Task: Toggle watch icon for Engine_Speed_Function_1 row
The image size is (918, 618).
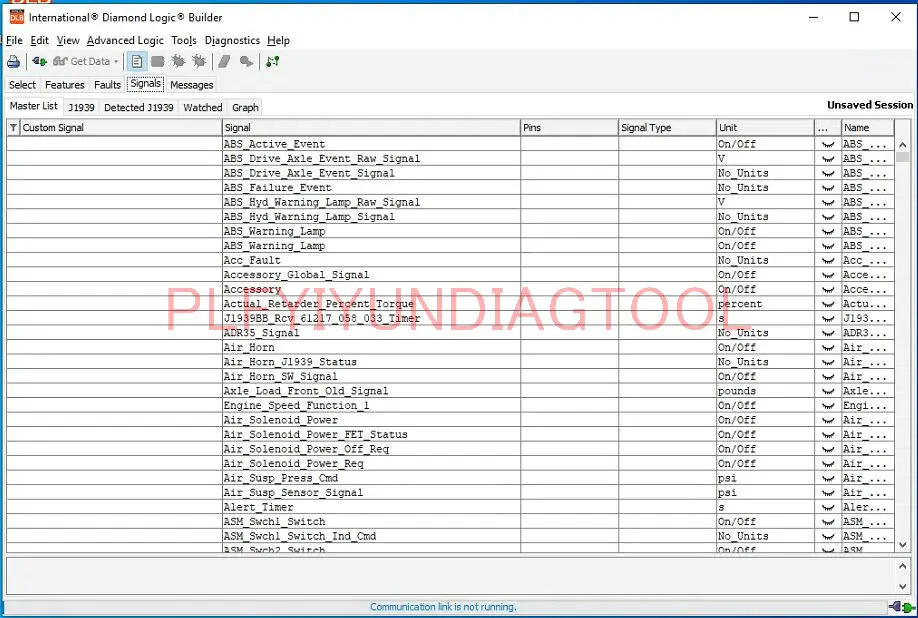Action: click(x=828, y=406)
